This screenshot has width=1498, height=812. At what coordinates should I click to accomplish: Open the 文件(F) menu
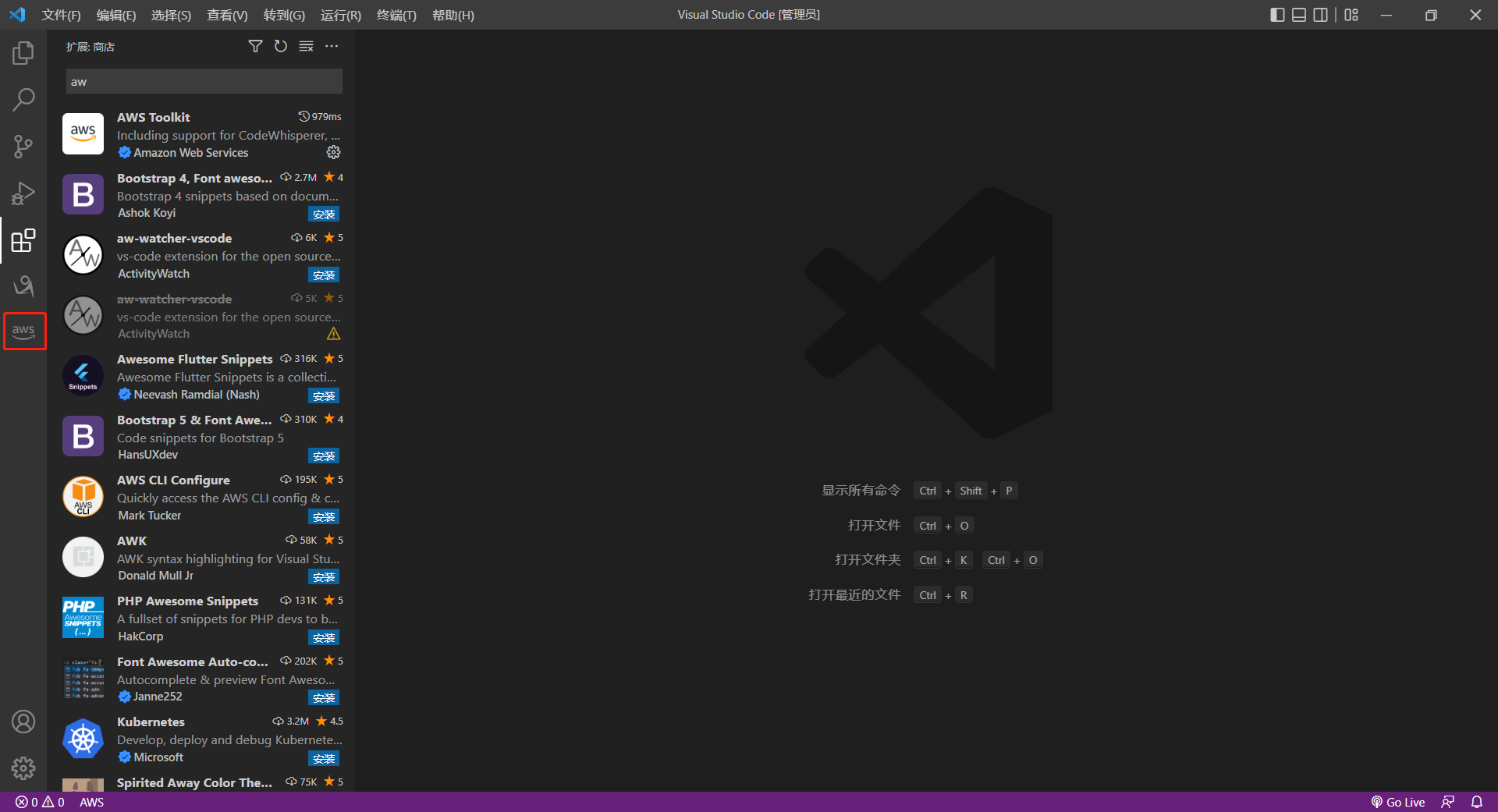61,15
